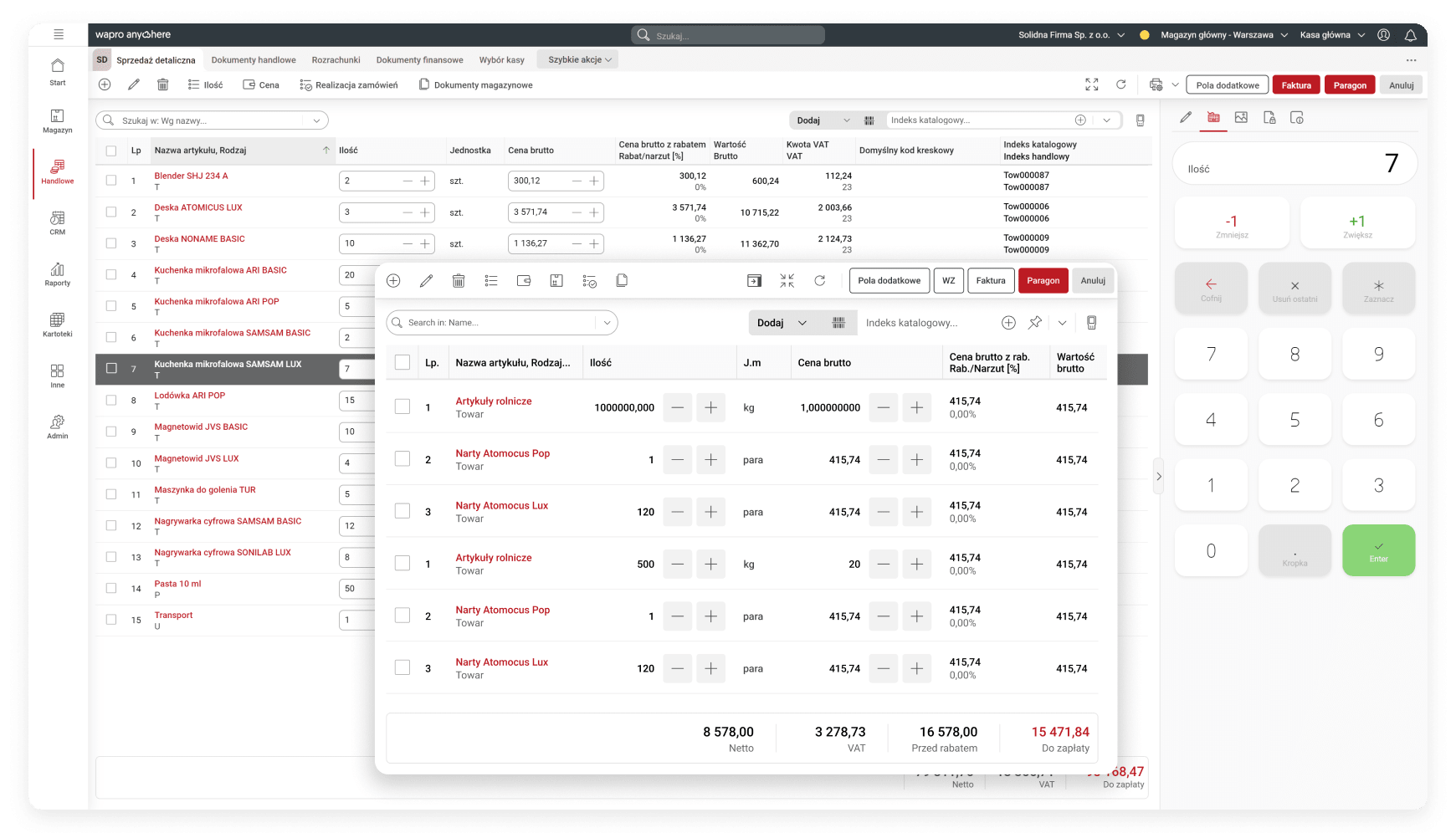This screenshot has height=833, width=1456.
Task: Open the CRM module in sidebar
Action: (57, 222)
